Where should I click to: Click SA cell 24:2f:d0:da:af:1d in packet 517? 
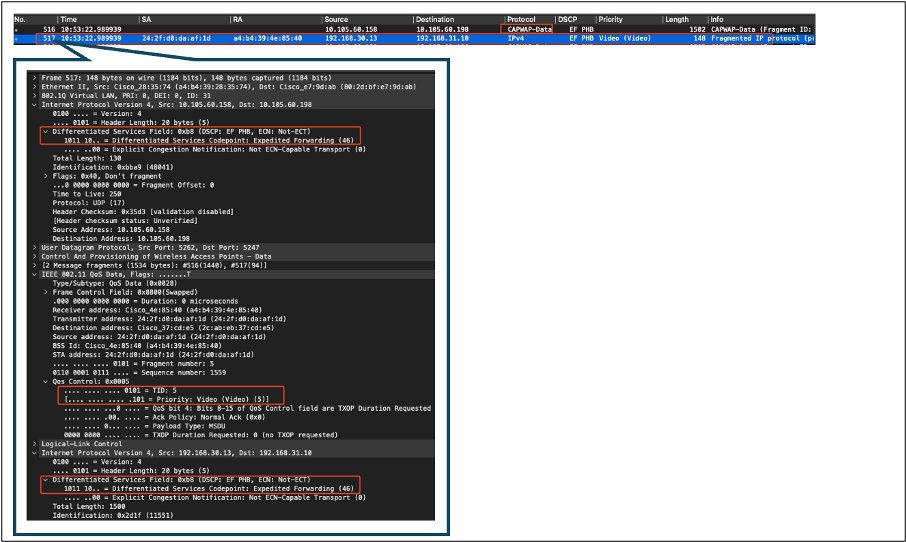point(176,38)
